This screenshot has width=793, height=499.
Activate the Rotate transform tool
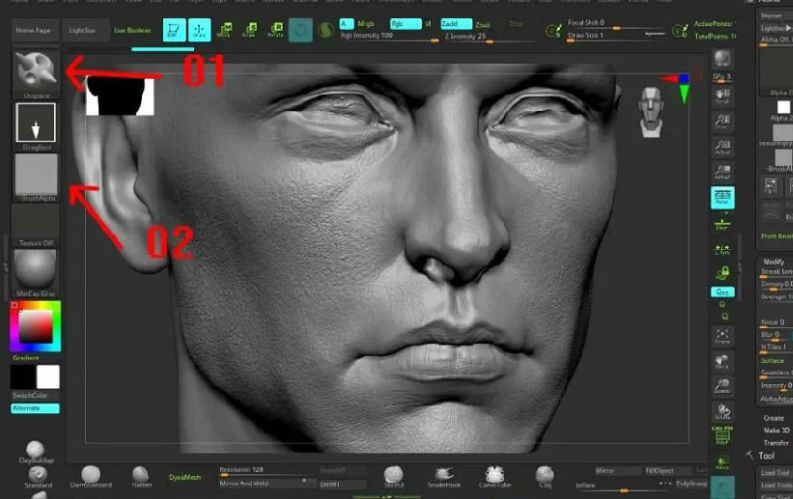pyautogui.click(x=275, y=30)
